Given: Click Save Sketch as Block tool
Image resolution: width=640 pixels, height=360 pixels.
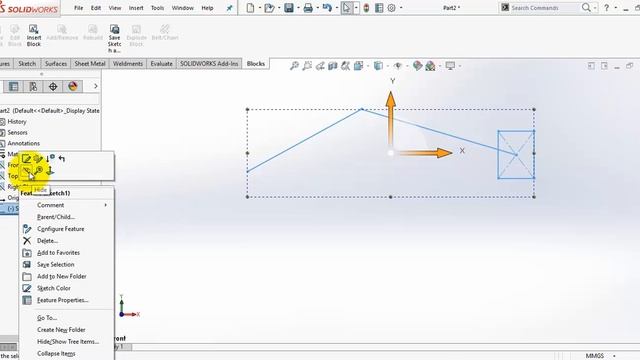Looking at the screenshot, I should point(114,38).
